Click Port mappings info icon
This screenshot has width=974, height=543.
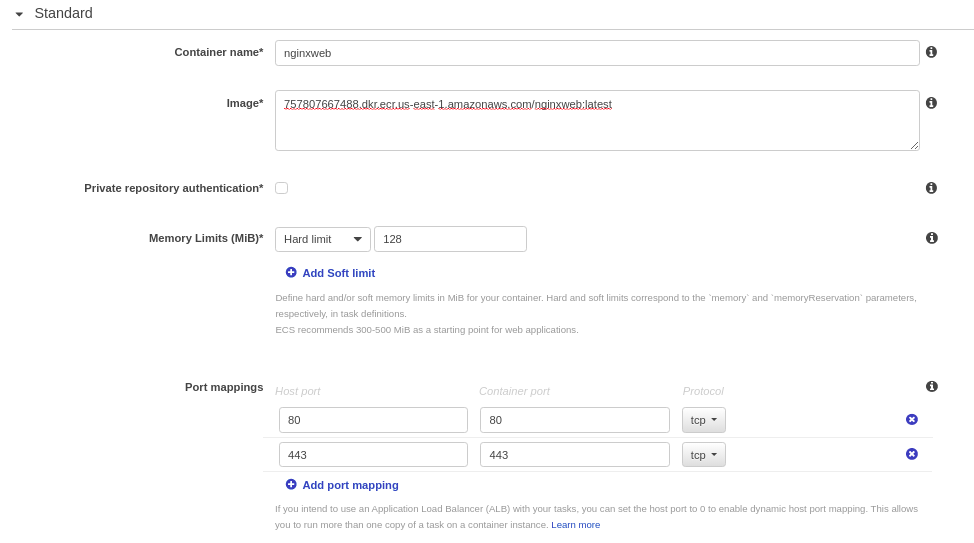(931, 386)
